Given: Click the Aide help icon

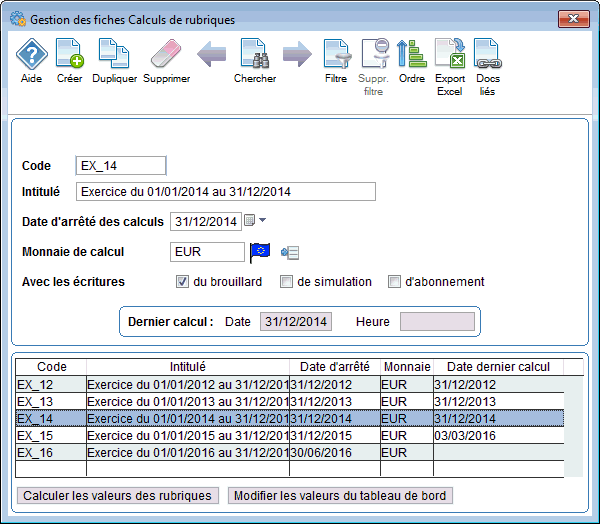Looking at the screenshot, I should coord(31,55).
